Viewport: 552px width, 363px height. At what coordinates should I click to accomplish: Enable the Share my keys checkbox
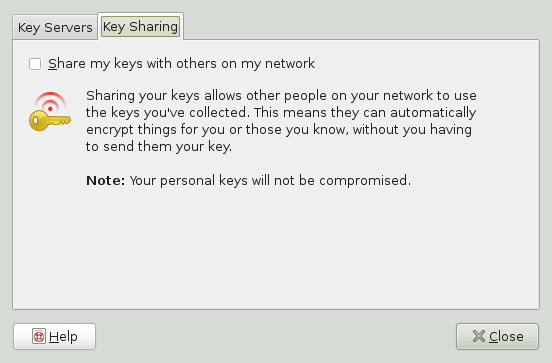tap(35, 64)
